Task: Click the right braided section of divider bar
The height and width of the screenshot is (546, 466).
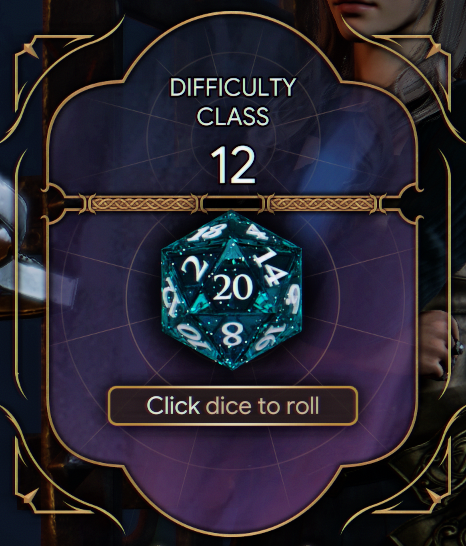Action: (x=323, y=203)
